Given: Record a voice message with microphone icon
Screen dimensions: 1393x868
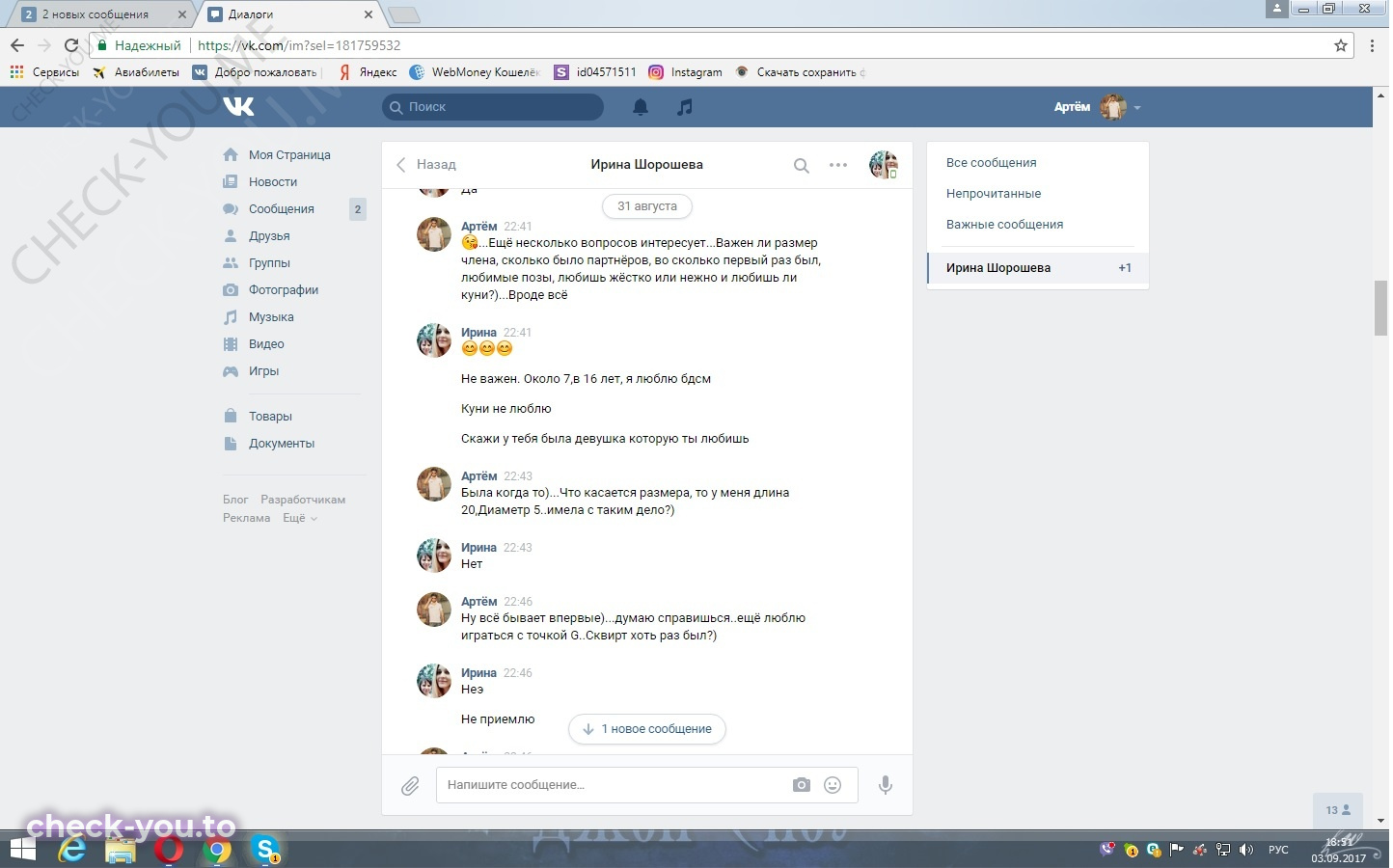Looking at the screenshot, I should coord(886,785).
